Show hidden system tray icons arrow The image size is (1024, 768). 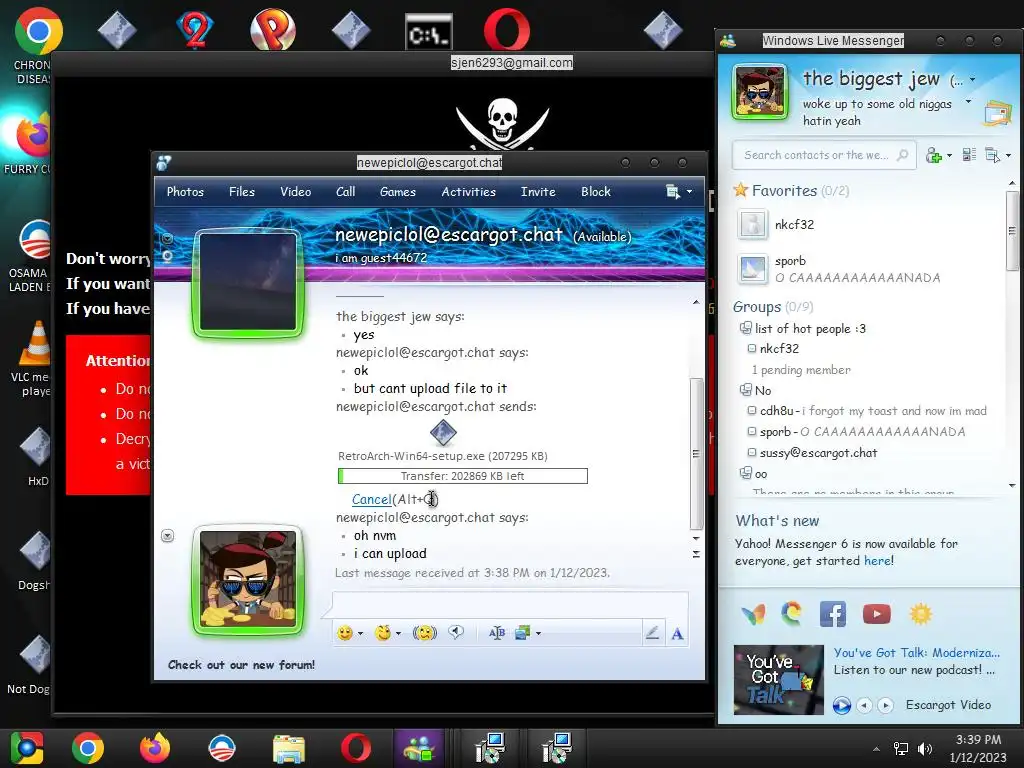pyautogui.click(x=876, y=749)
